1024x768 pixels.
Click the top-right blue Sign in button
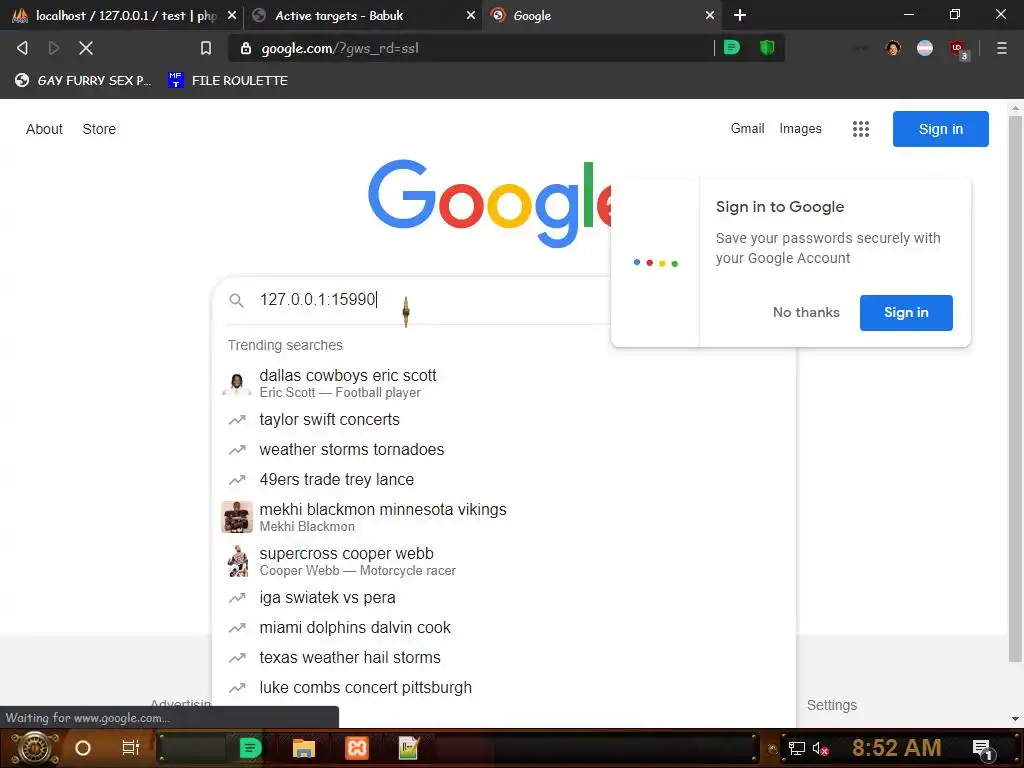[x=940, y=129]
